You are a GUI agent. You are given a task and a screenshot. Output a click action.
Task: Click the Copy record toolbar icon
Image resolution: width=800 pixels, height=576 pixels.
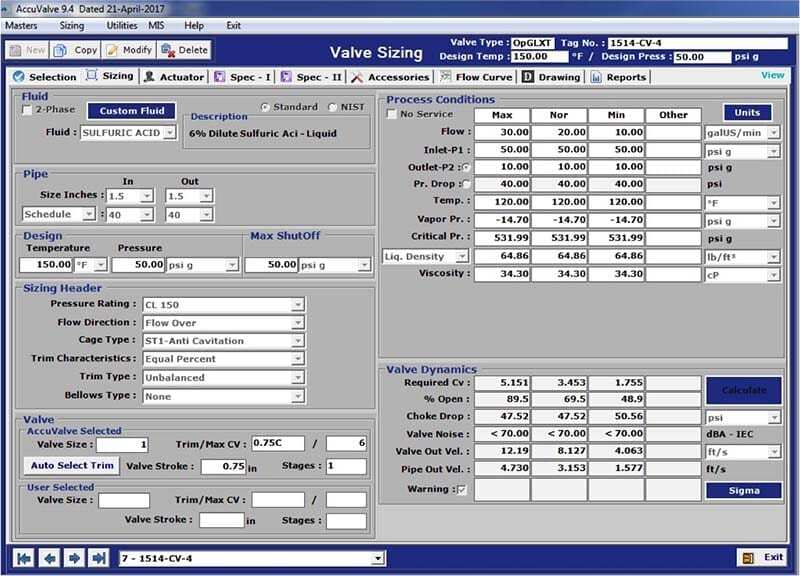coord(62,48)
